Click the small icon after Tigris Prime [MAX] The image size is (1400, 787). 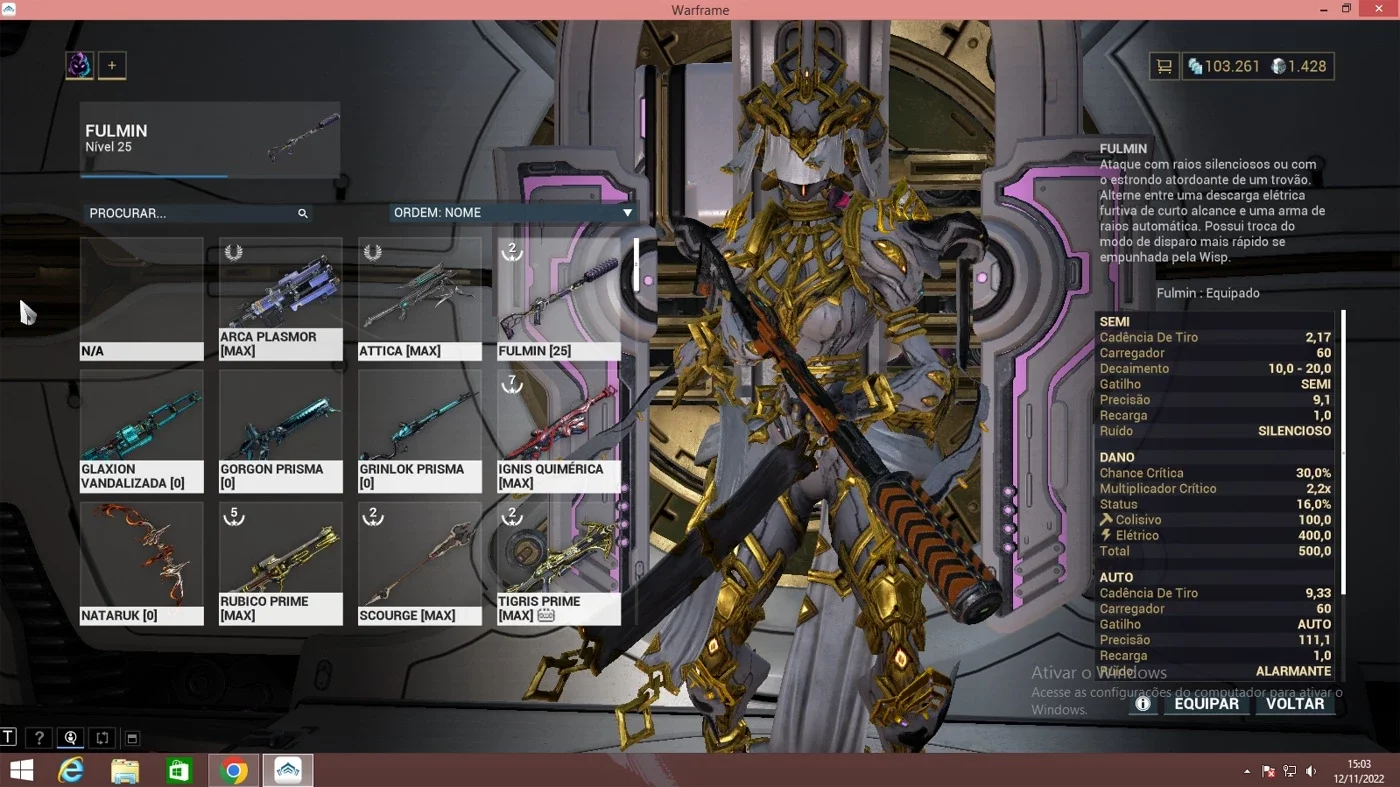click(x=546, y=616)
